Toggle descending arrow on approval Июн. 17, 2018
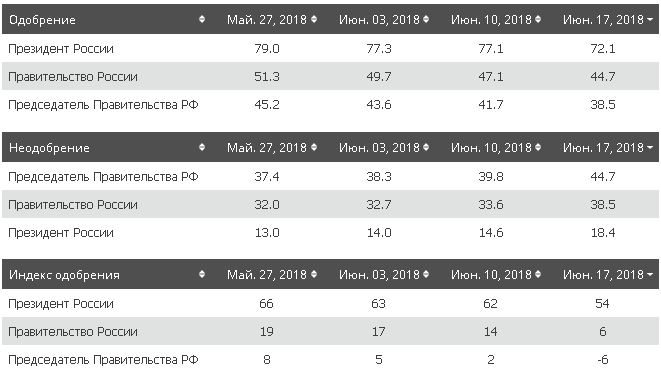Screen dimensions: 661x373 pos(650,19)
